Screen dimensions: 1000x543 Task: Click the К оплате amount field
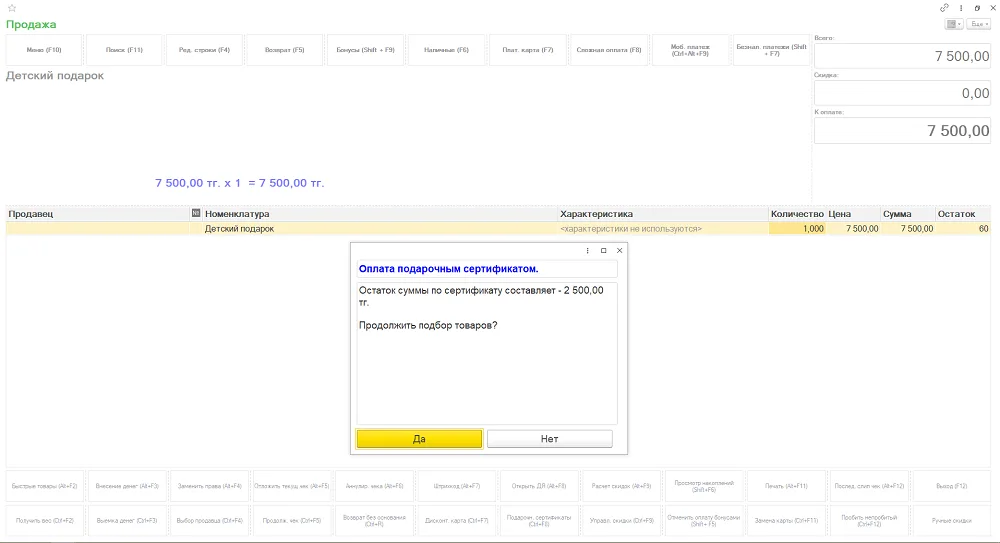[902, 131]
